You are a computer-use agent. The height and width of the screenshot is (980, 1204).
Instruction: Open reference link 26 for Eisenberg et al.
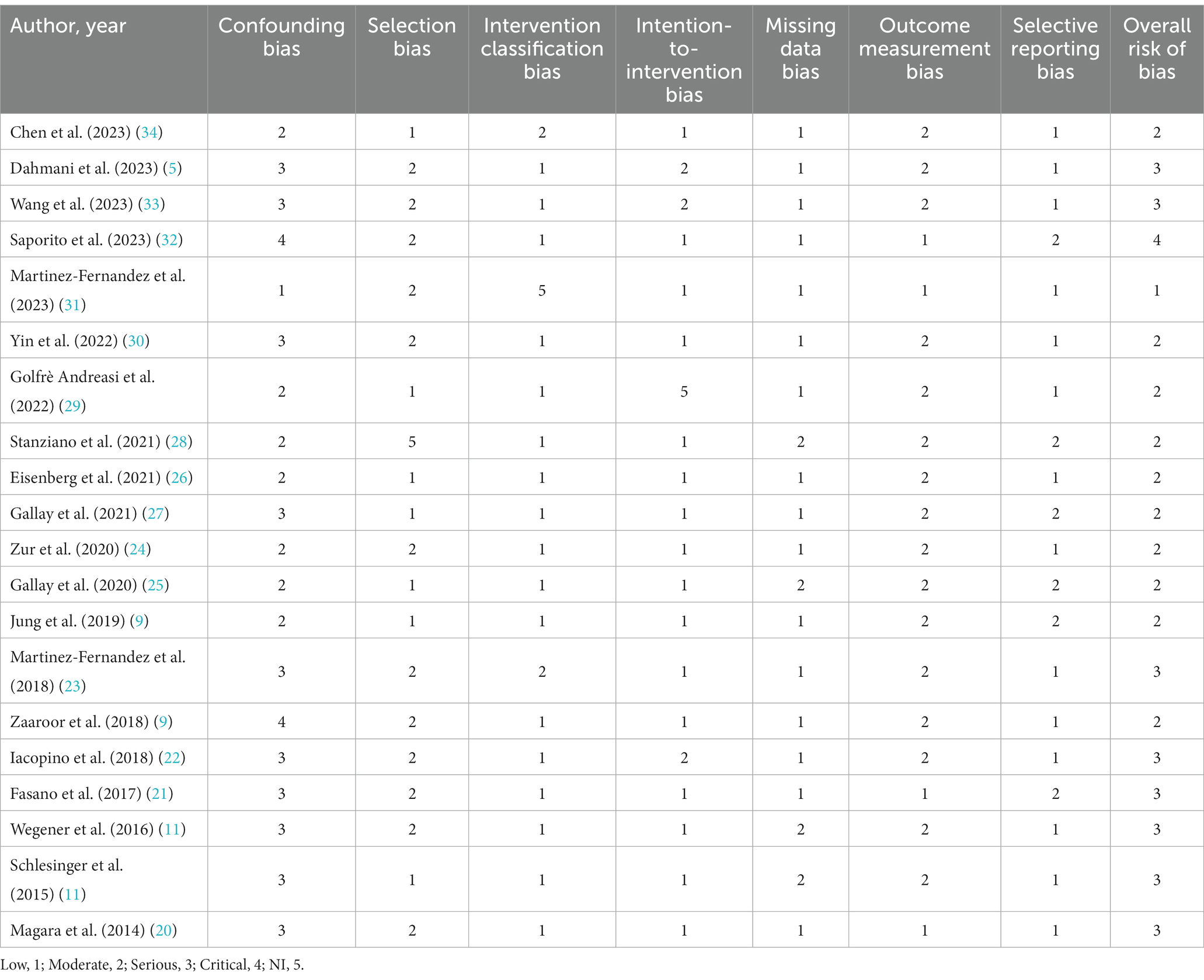pyautogui.click(x=179, y=477)
